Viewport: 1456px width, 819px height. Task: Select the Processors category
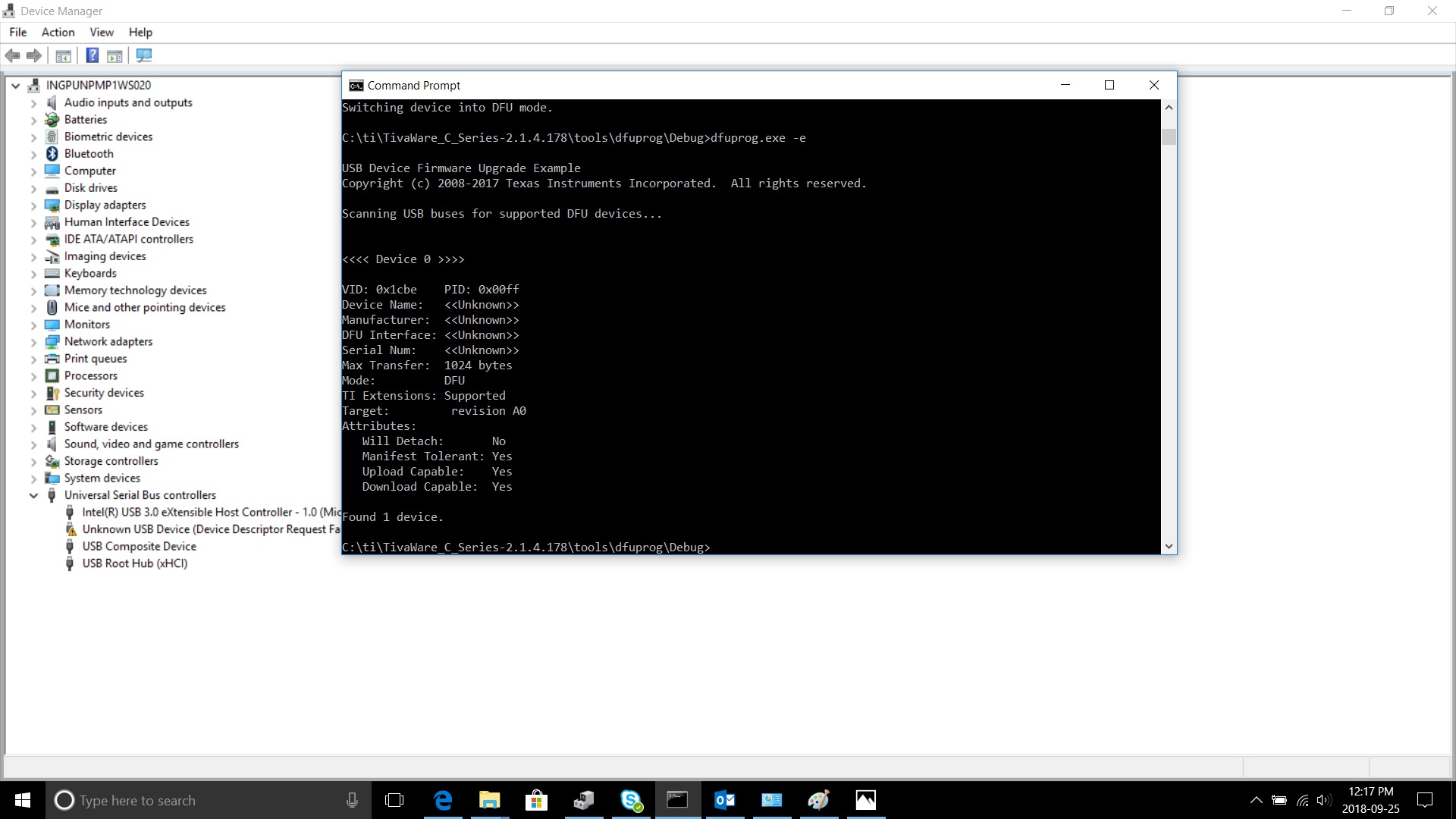pos(91,376)
